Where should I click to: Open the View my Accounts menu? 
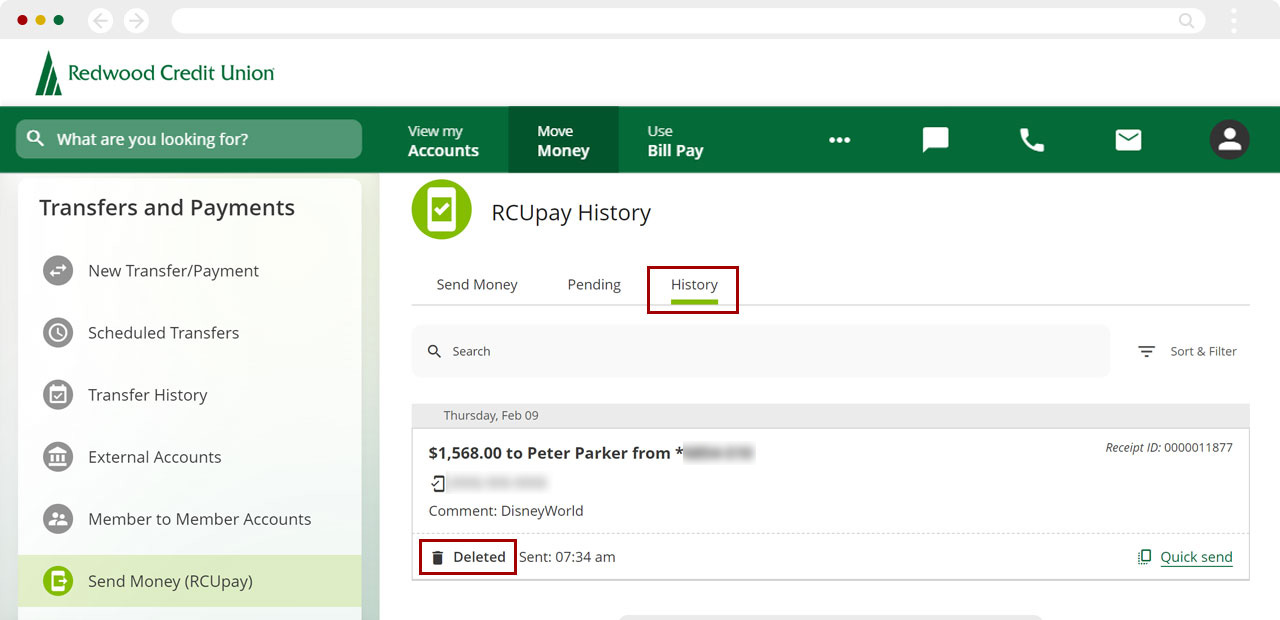(x=443, y=141)
